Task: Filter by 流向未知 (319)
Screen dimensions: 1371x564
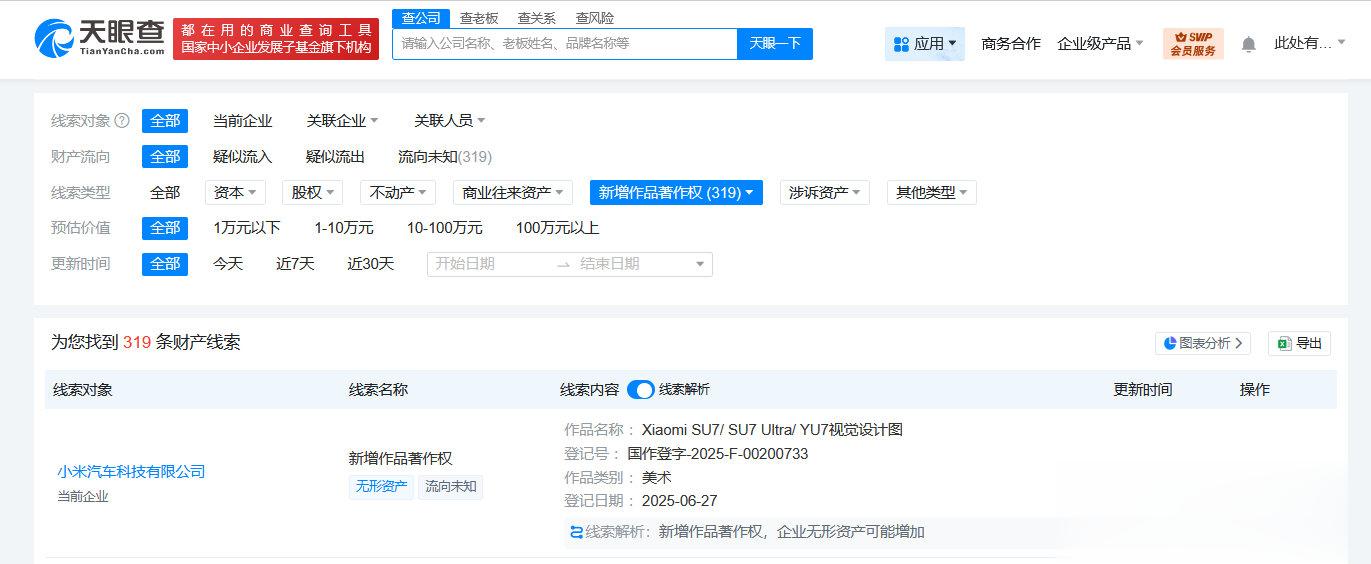Action: [445, 157]
